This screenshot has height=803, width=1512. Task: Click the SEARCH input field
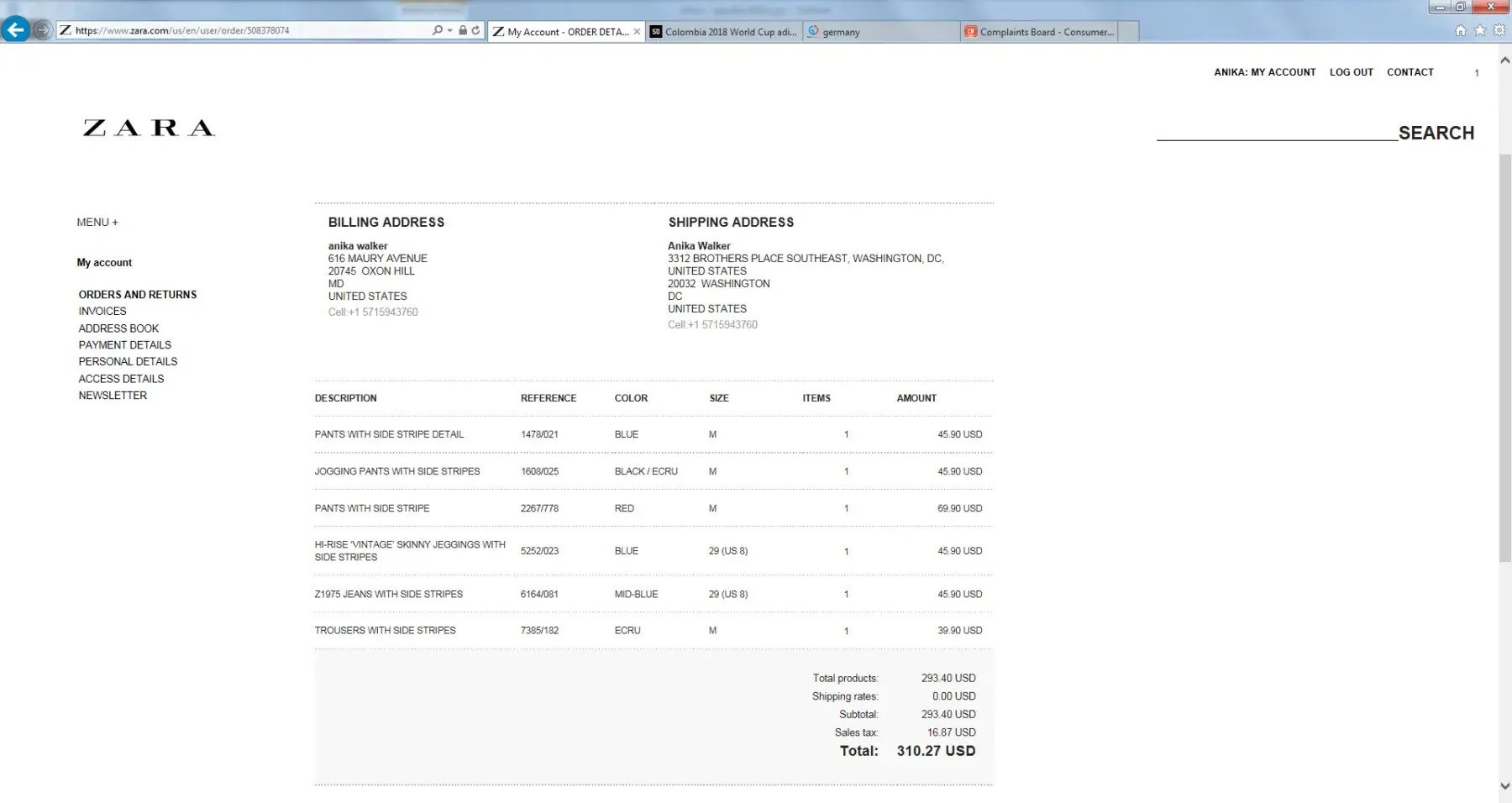pos(1276,132)
